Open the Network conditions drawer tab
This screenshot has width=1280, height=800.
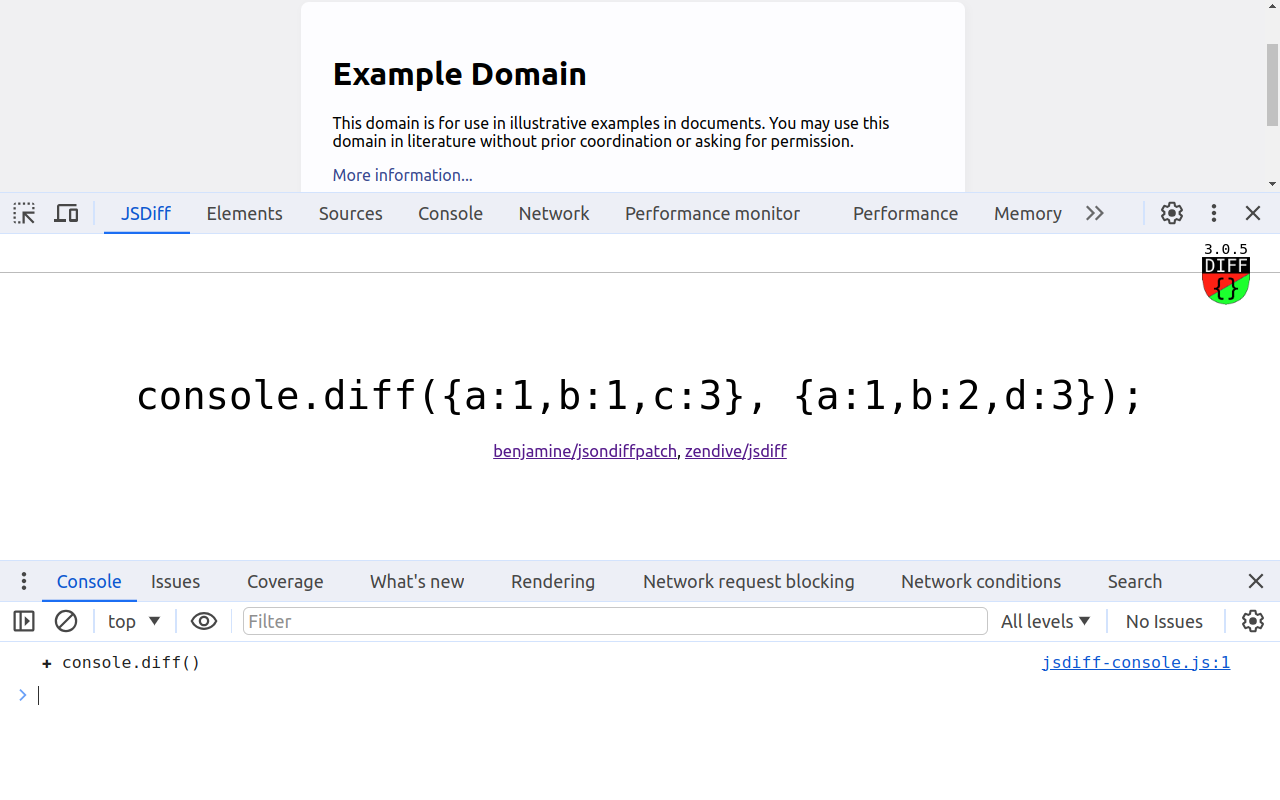click(x=980, y=581)
